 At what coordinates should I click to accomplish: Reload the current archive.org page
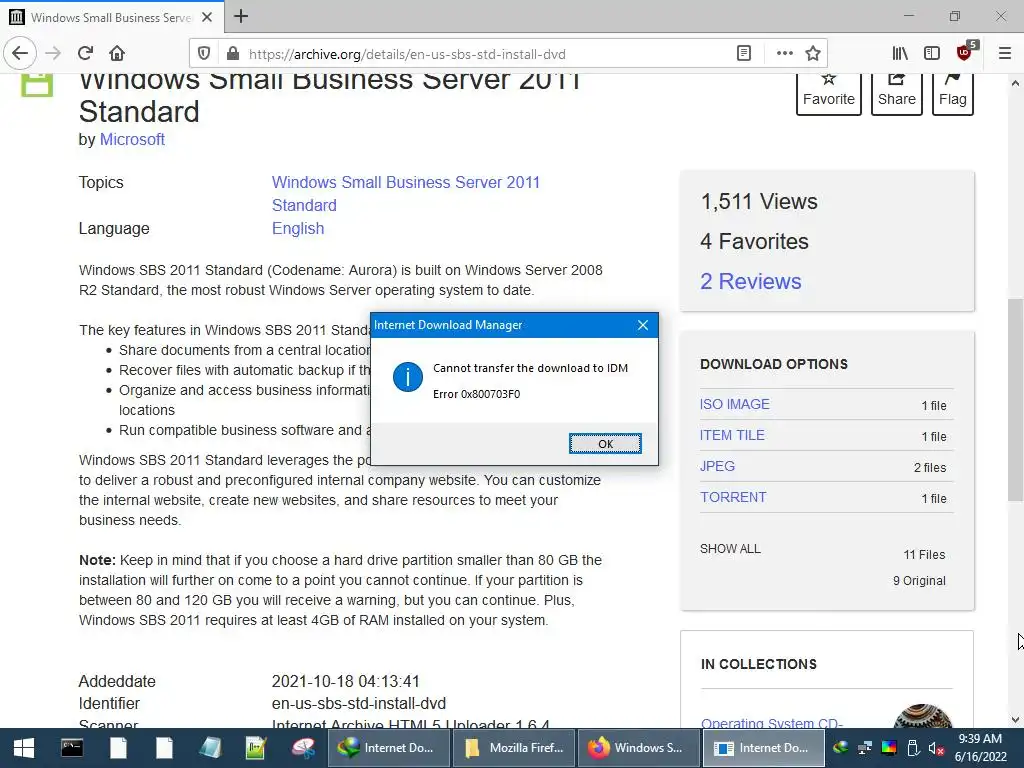(85, 54)
